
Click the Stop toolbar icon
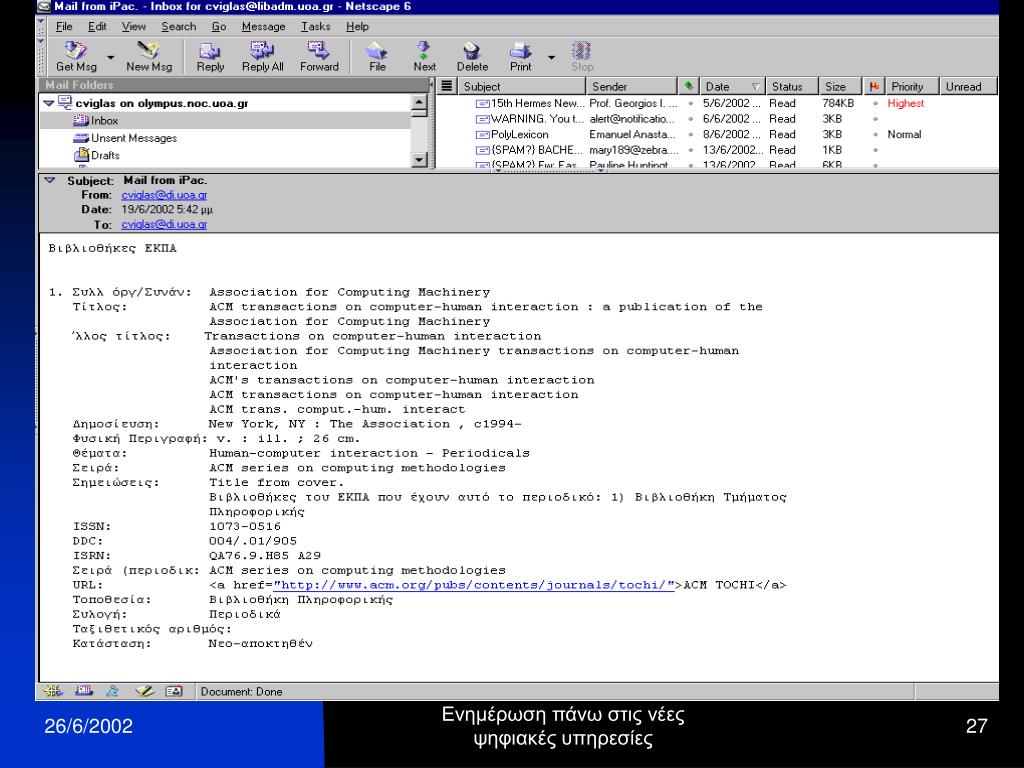582,57
